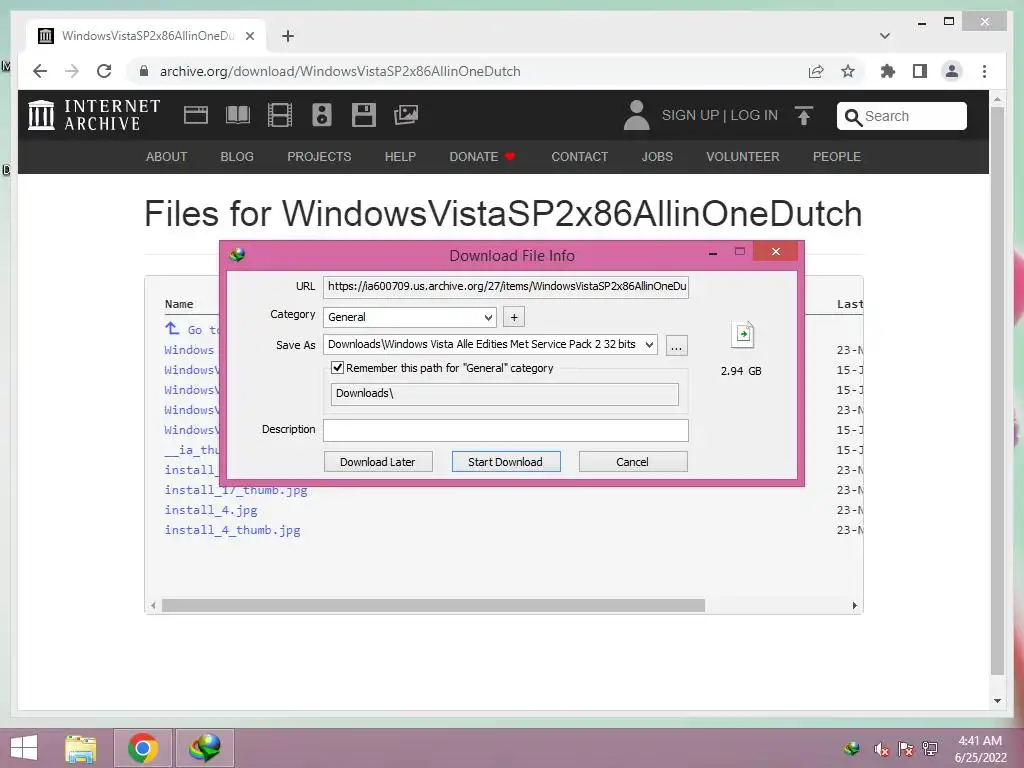
Task: Open VOLUNTEER in Archive nav bar
Action: 743,157
